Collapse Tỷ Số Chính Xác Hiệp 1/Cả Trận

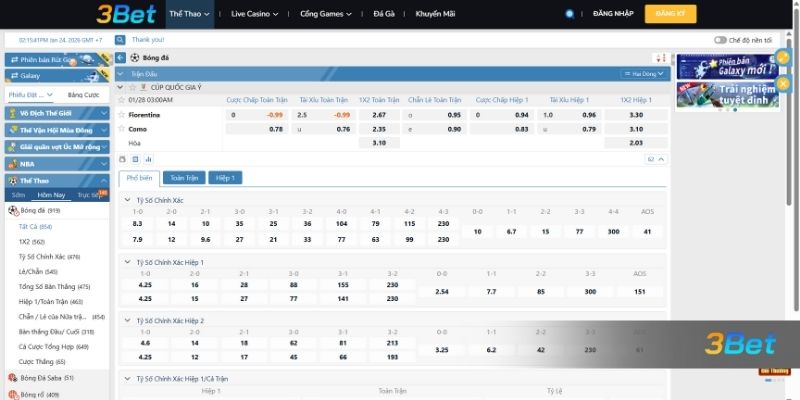[x=128, y=379]
